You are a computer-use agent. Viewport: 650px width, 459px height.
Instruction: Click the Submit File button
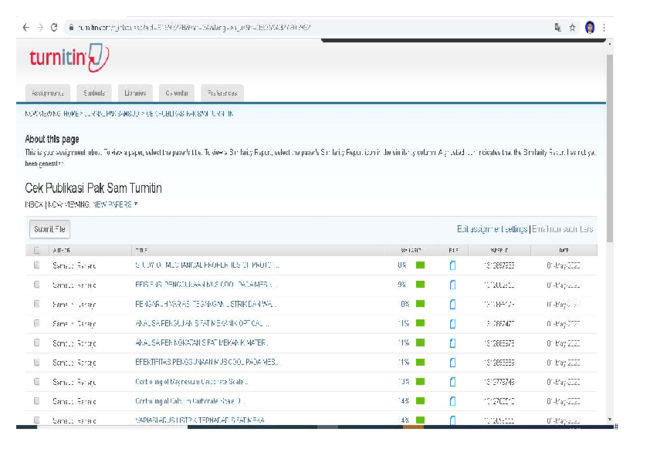pyautogui.click(x=50, y=229)
